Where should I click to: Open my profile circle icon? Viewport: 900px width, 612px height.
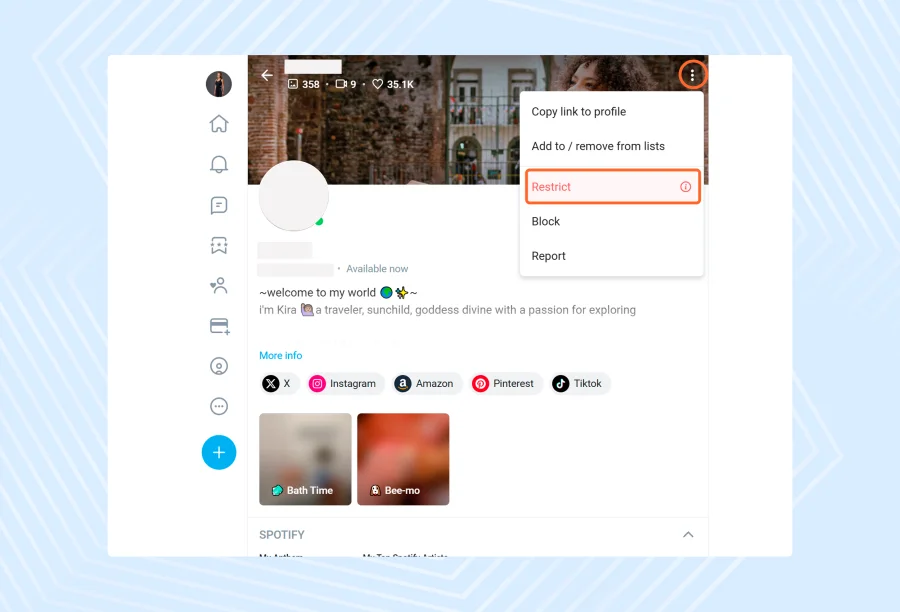point(219,366)
